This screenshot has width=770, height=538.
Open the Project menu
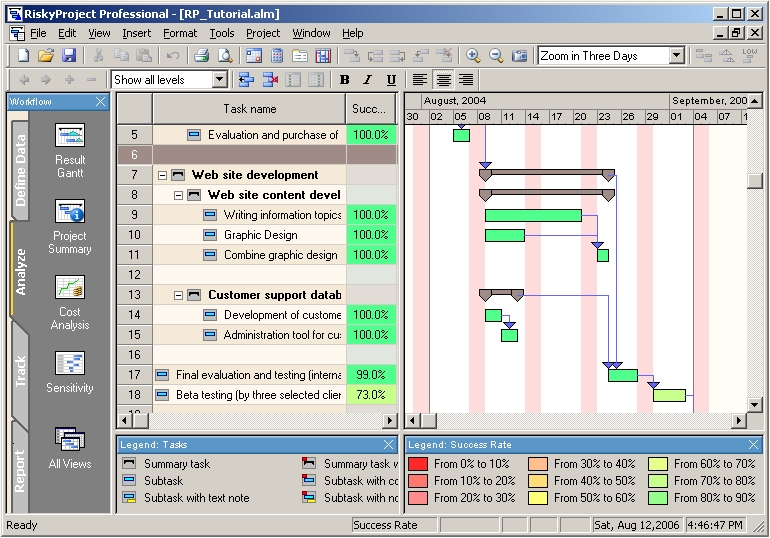pyautogui.click(x=263, y=33)
